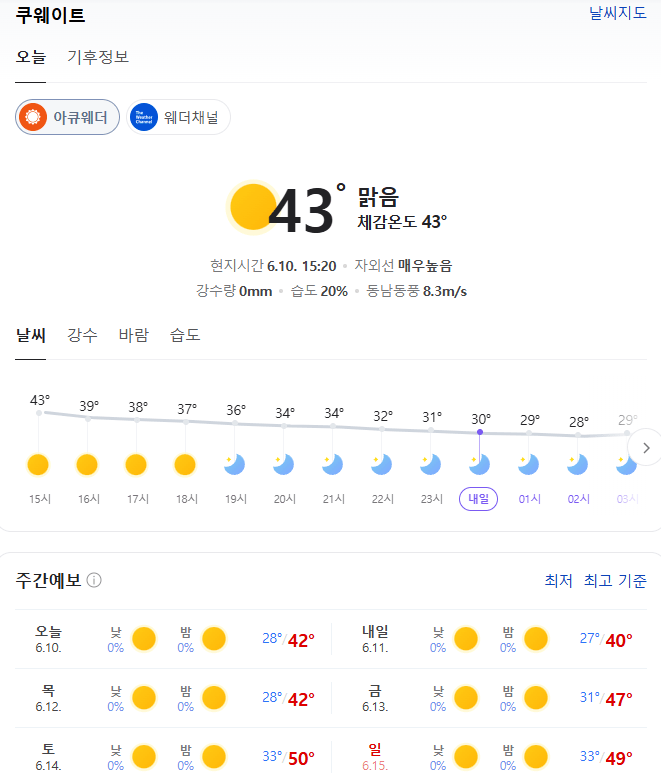661x780 pixels.
Task: Click 금 6.13. daytime sun icon
Action: coord(465,698)
